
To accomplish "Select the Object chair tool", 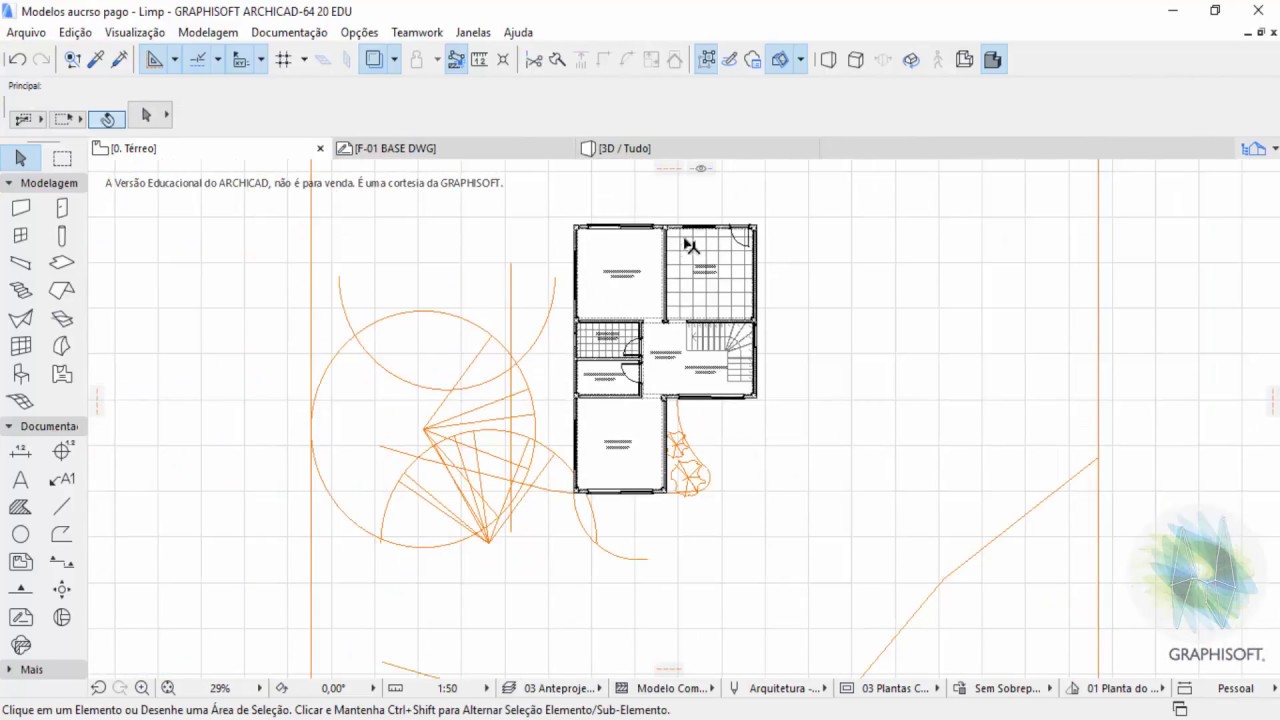I will tap(21, 374).
